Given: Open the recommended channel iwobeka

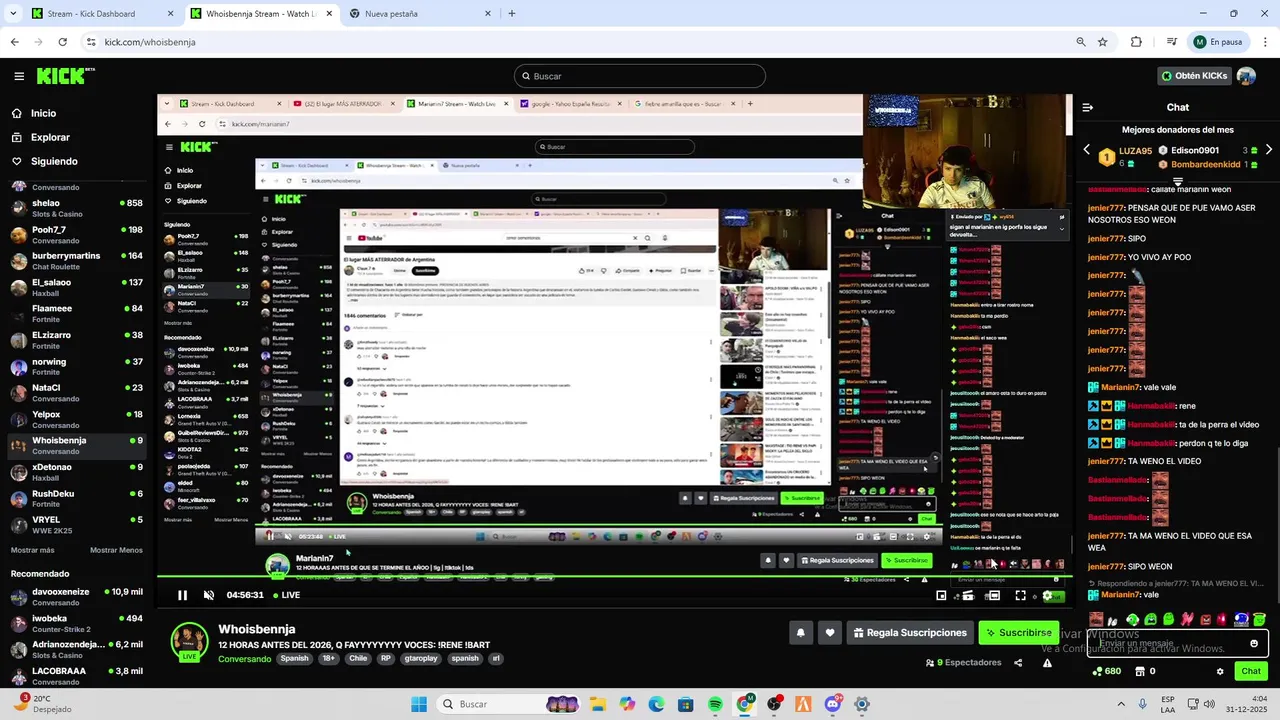Looking at the screenshot, I should coord(77,624).
